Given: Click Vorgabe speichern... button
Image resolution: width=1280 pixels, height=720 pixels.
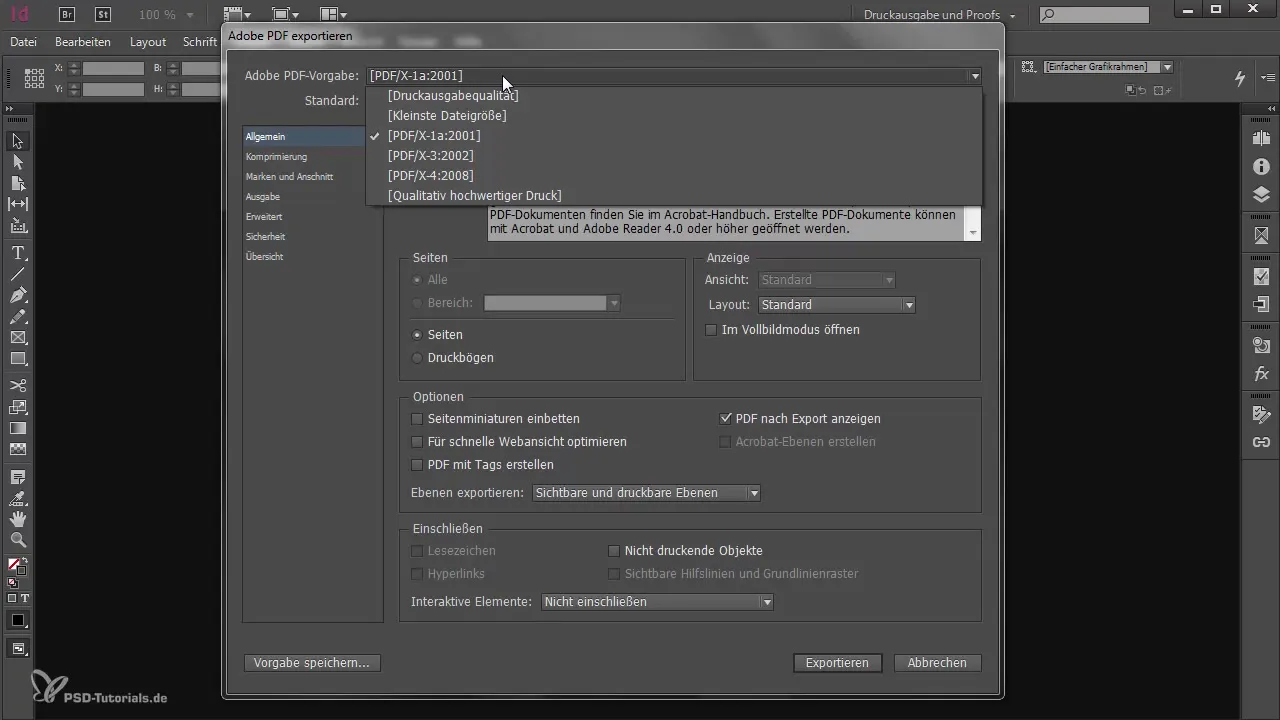Looking at the screenshot, I should coord(312,663).
